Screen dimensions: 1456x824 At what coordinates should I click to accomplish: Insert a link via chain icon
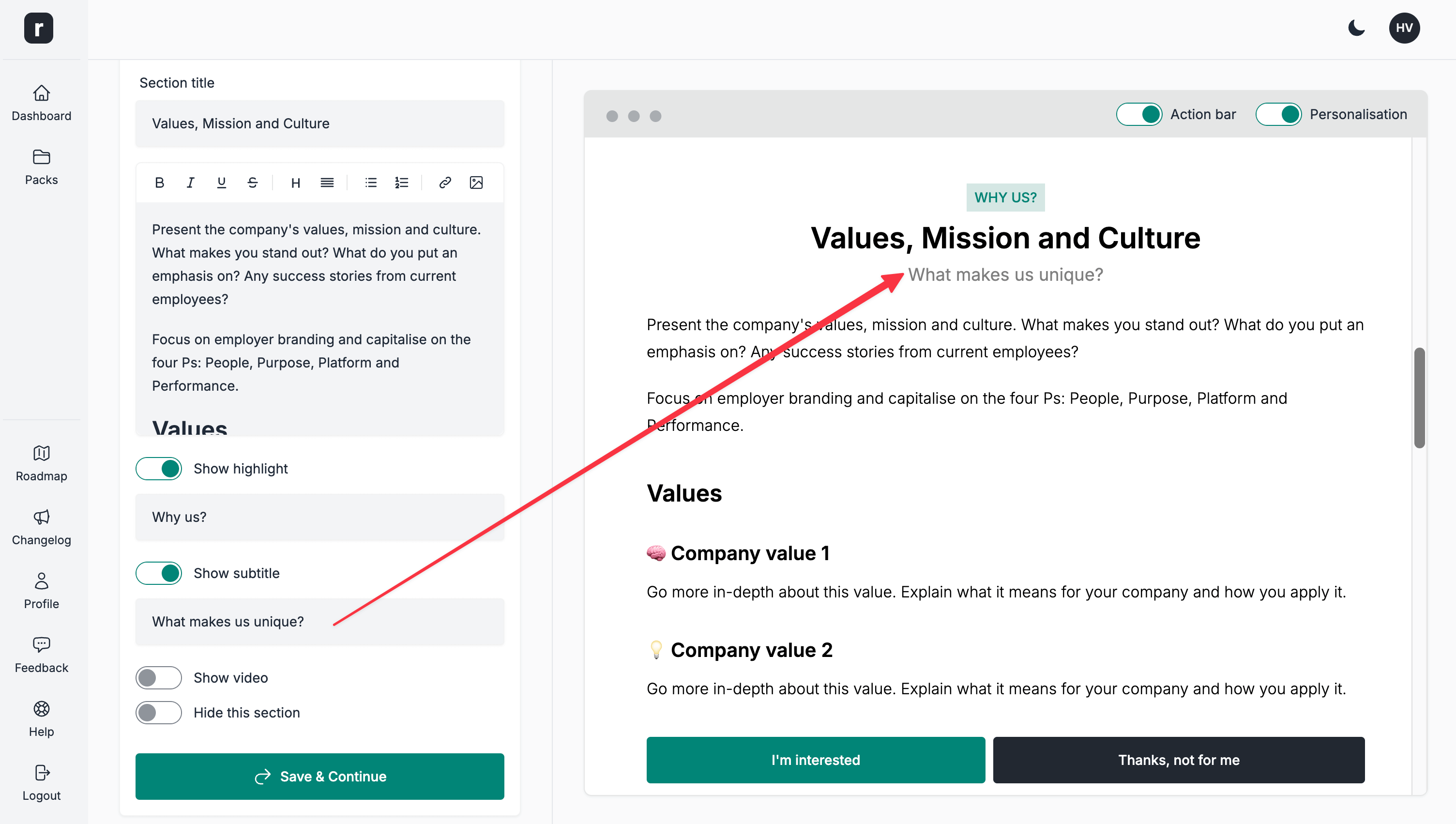coord(445,182)
